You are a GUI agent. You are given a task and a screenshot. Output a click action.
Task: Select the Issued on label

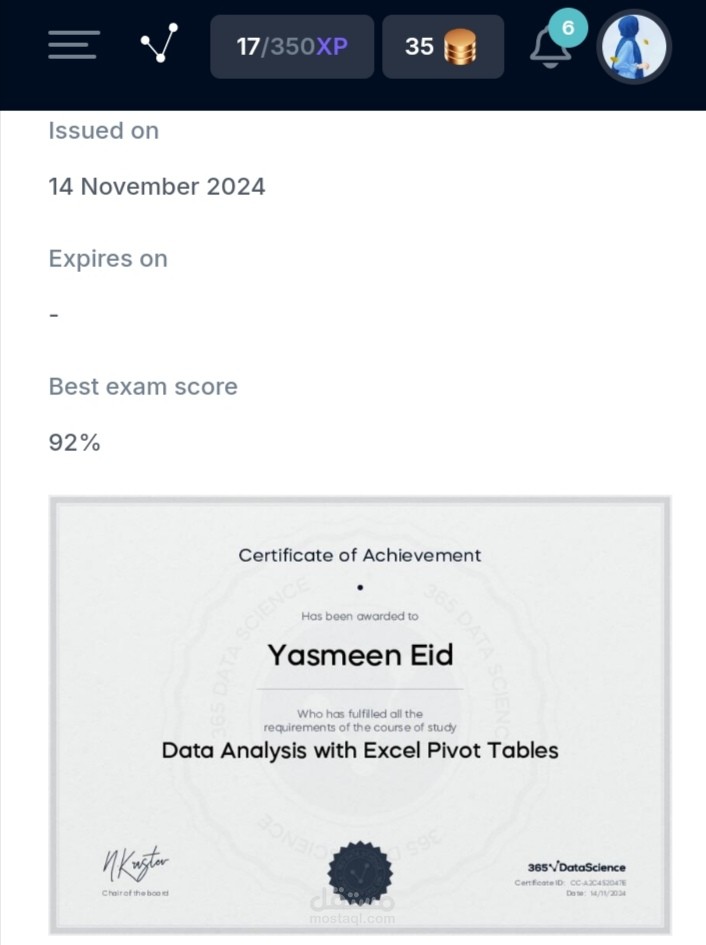(104, 131)
